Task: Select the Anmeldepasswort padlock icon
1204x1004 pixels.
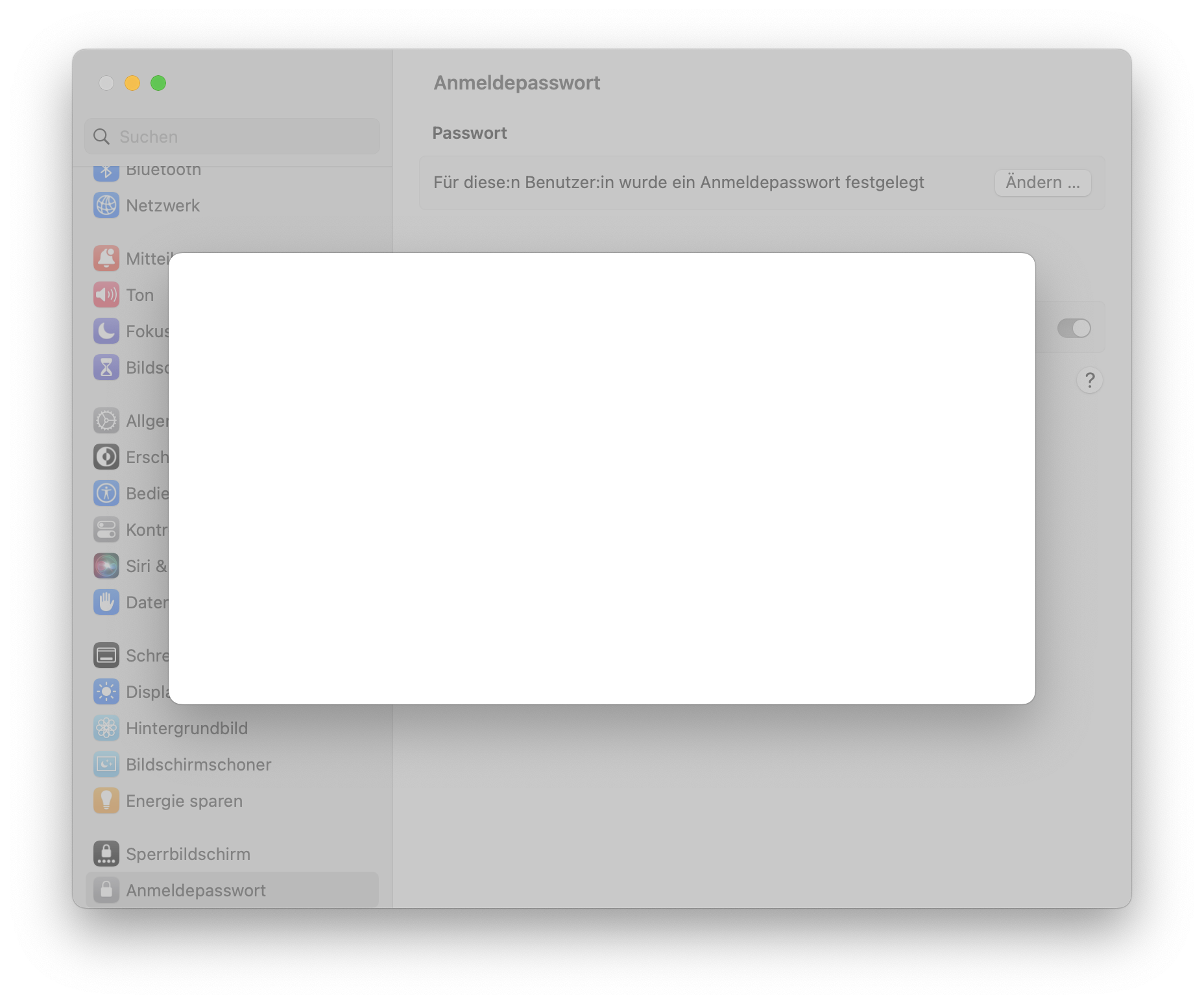Action: point(106,890)
